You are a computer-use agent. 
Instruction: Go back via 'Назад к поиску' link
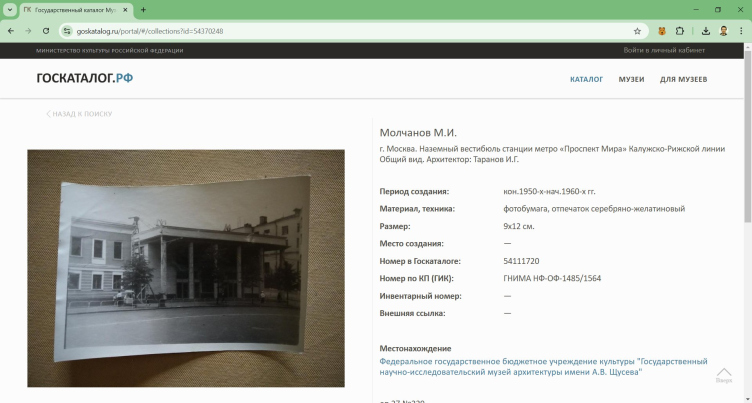pos(80,114)
